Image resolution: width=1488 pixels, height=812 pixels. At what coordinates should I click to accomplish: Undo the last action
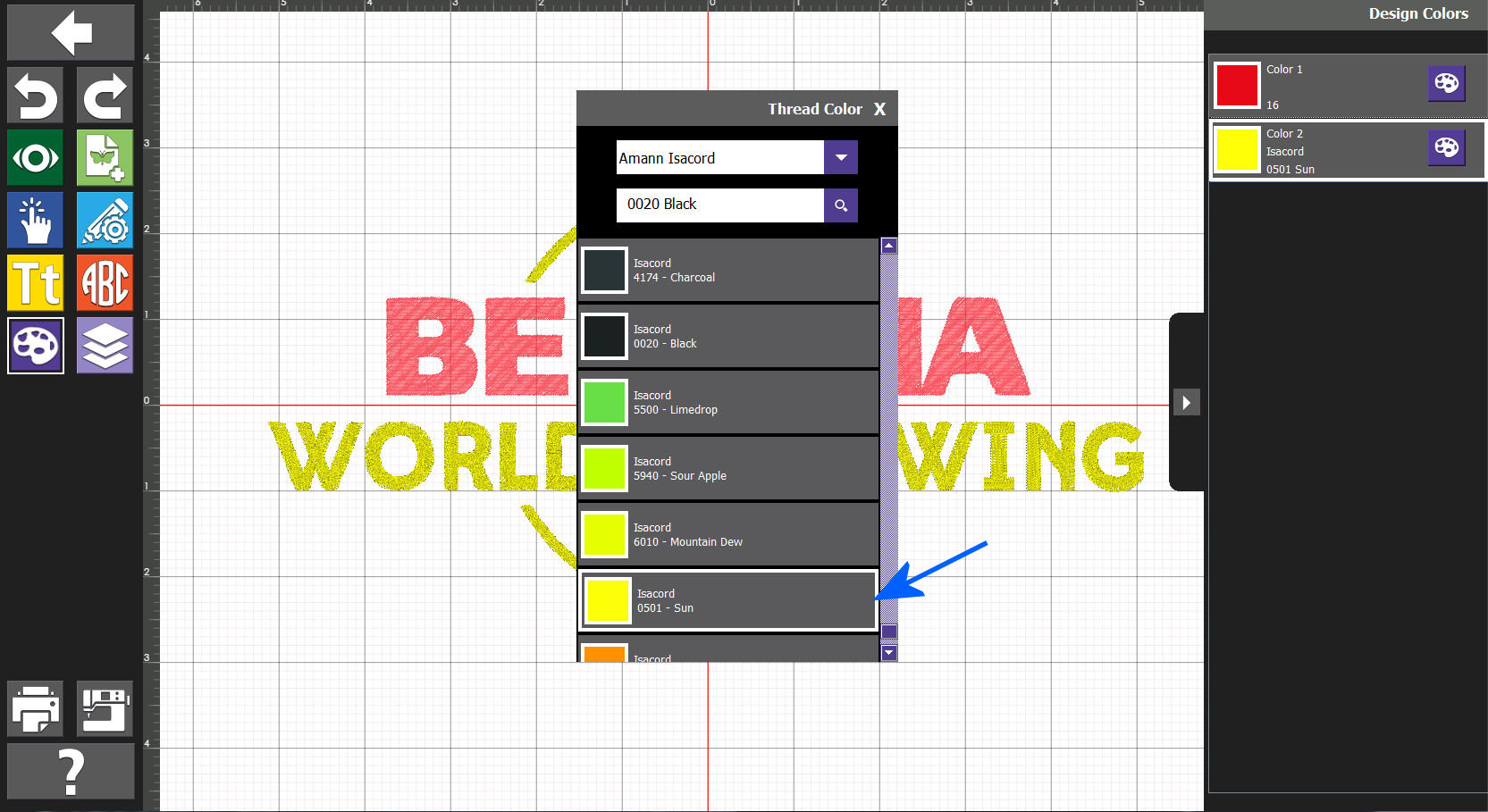click(36, 95)
